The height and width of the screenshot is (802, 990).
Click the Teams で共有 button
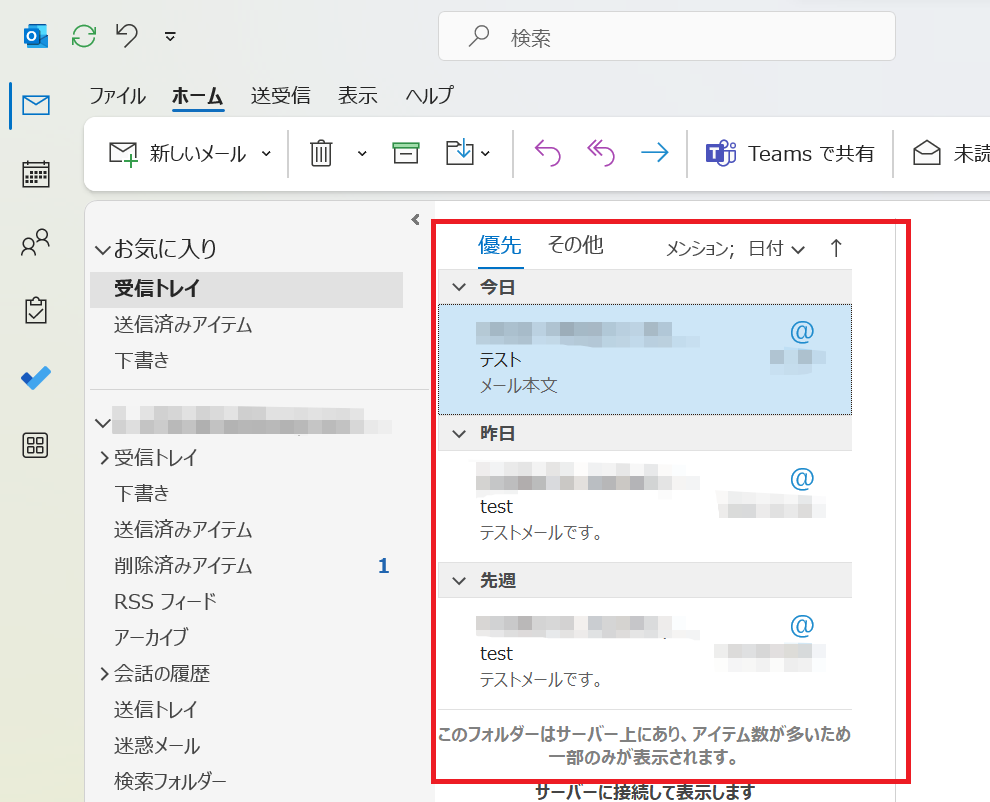[790, 153]
